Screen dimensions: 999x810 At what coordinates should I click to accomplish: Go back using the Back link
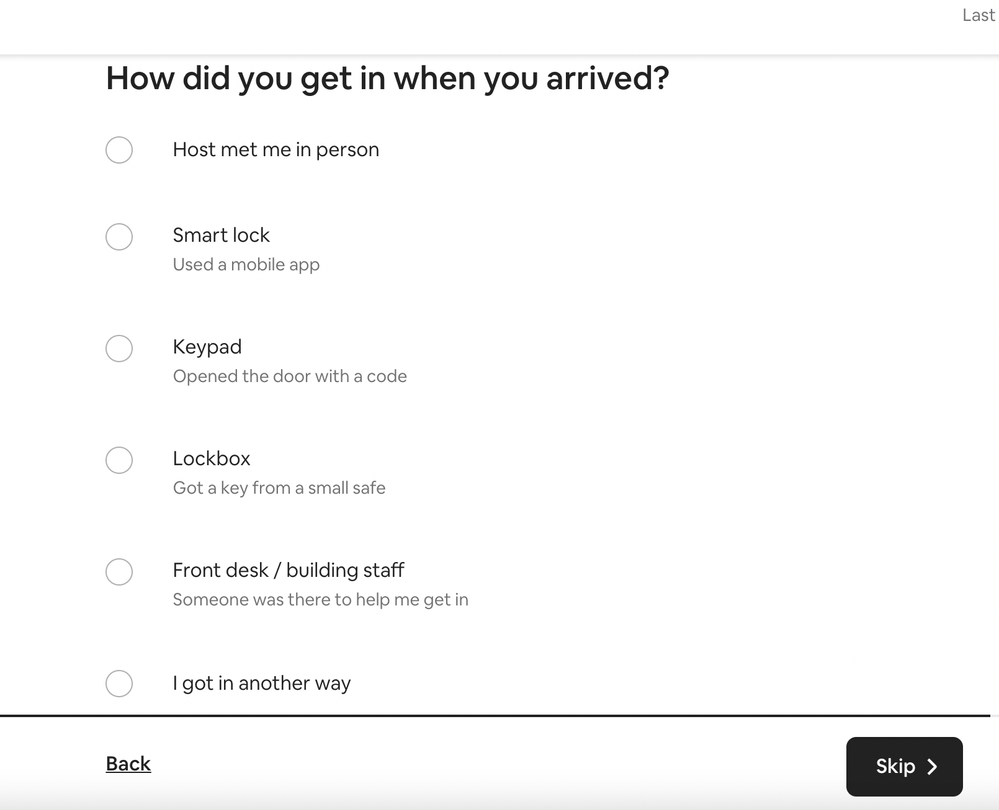128,764
